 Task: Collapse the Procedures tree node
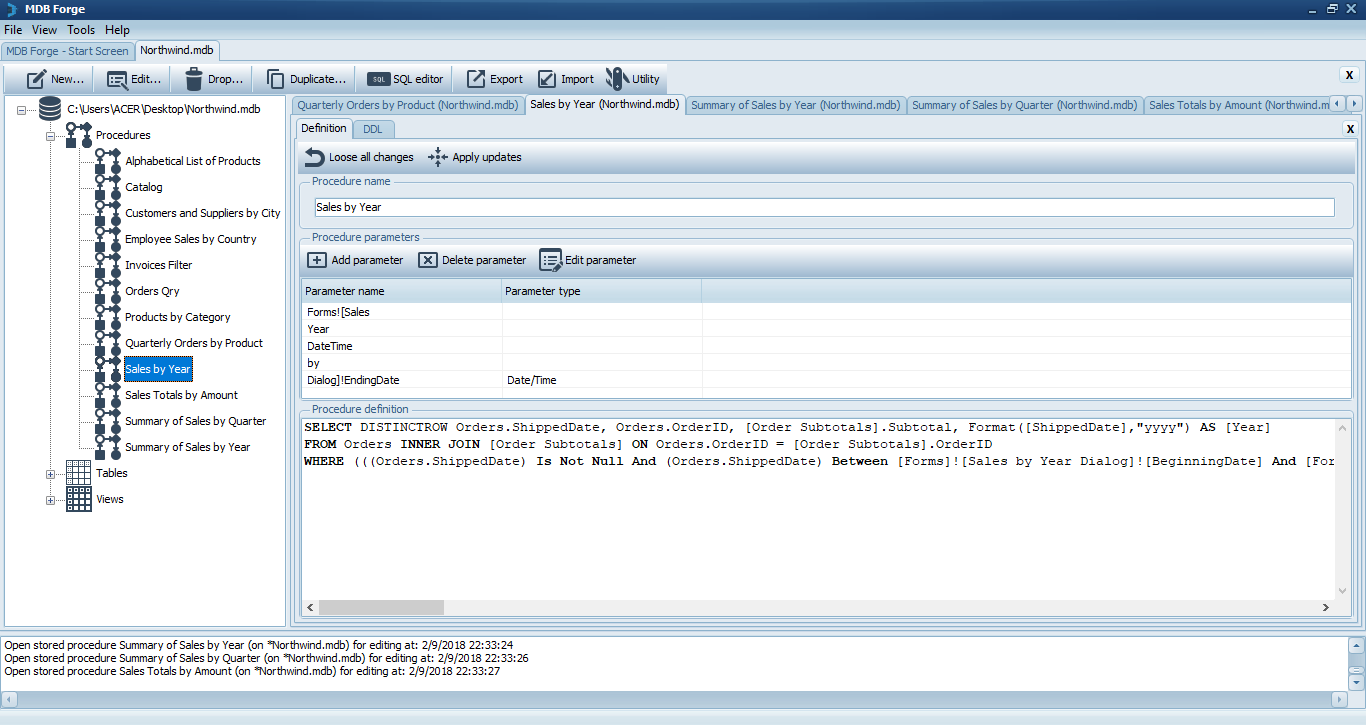pos(50,136)
